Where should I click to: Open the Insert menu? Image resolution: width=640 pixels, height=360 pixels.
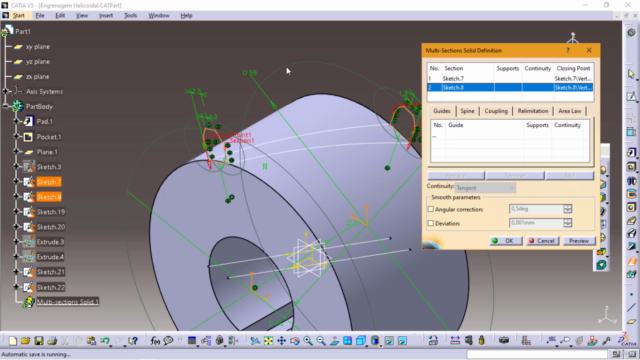pos(106,16)
